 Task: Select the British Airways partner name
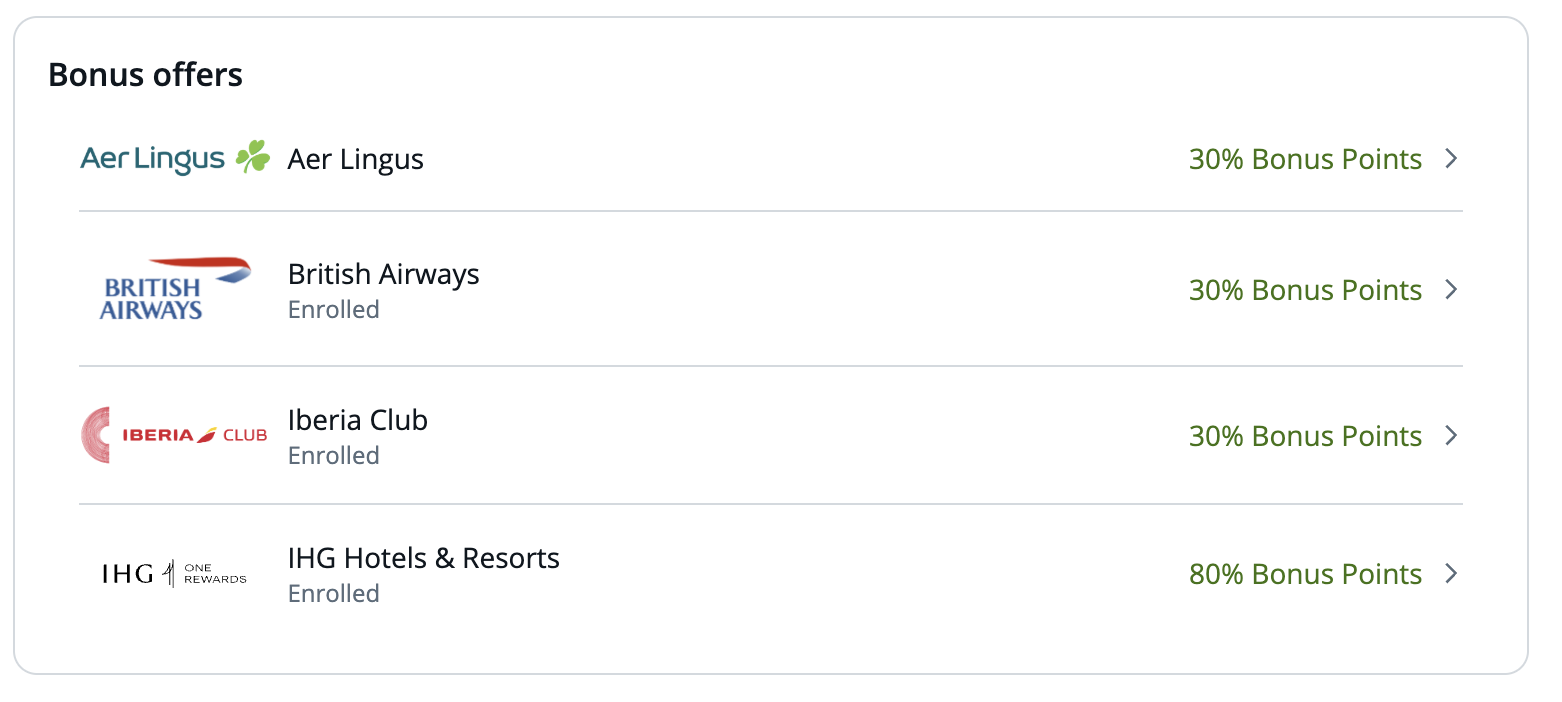pos(383,275)
